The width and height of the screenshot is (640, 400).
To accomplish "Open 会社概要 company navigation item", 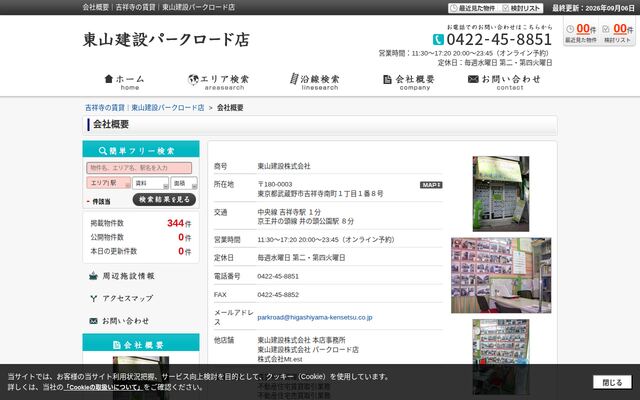I will 409,82.
